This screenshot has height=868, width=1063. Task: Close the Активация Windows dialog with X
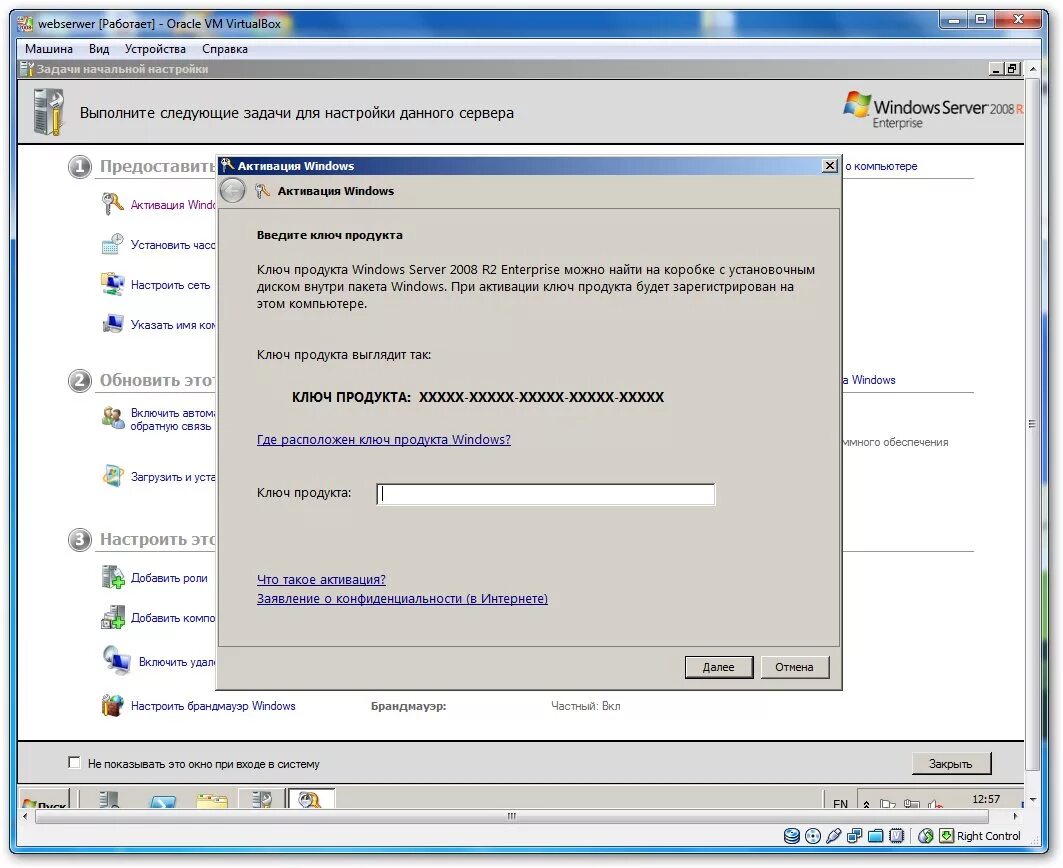click(830, 165)
